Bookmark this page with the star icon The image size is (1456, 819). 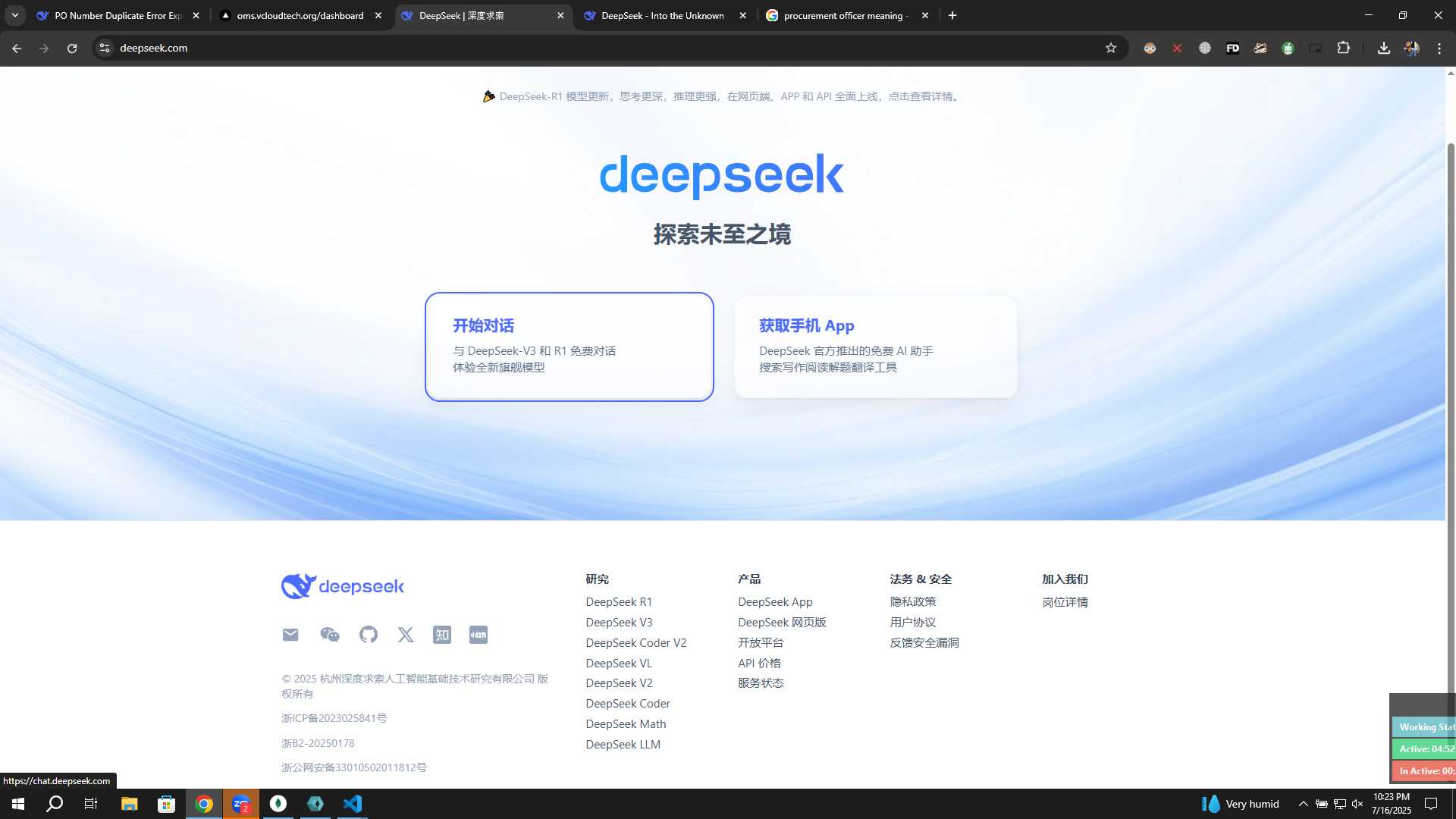coord(1111,48)
